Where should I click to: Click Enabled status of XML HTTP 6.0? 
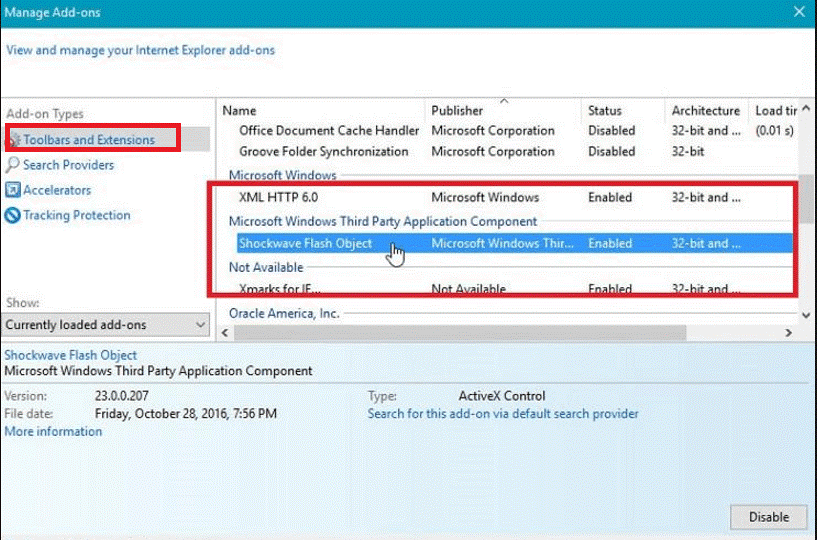(x=610, y=198)
